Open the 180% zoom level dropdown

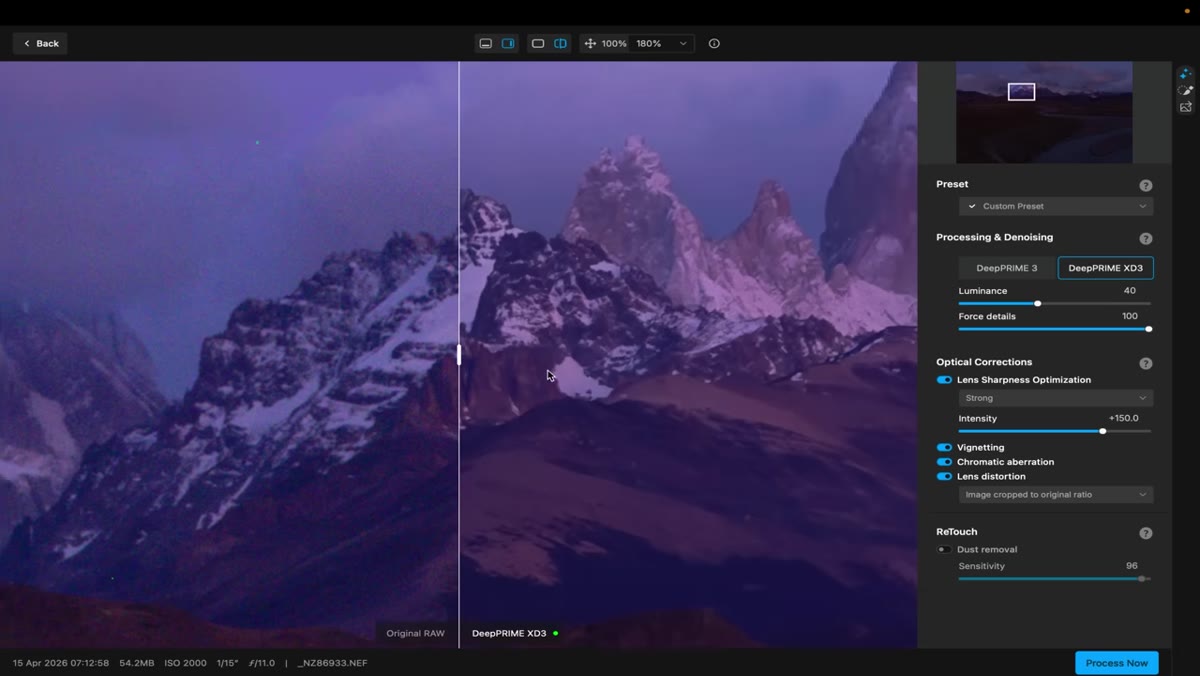[662, 44]
